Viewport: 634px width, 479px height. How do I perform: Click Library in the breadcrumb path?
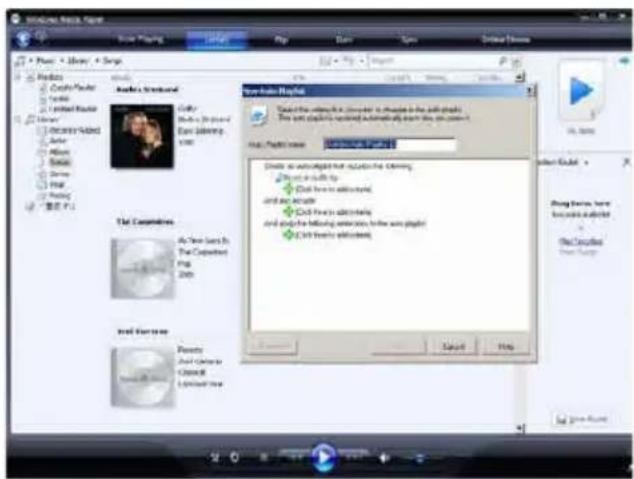point(78,61)
